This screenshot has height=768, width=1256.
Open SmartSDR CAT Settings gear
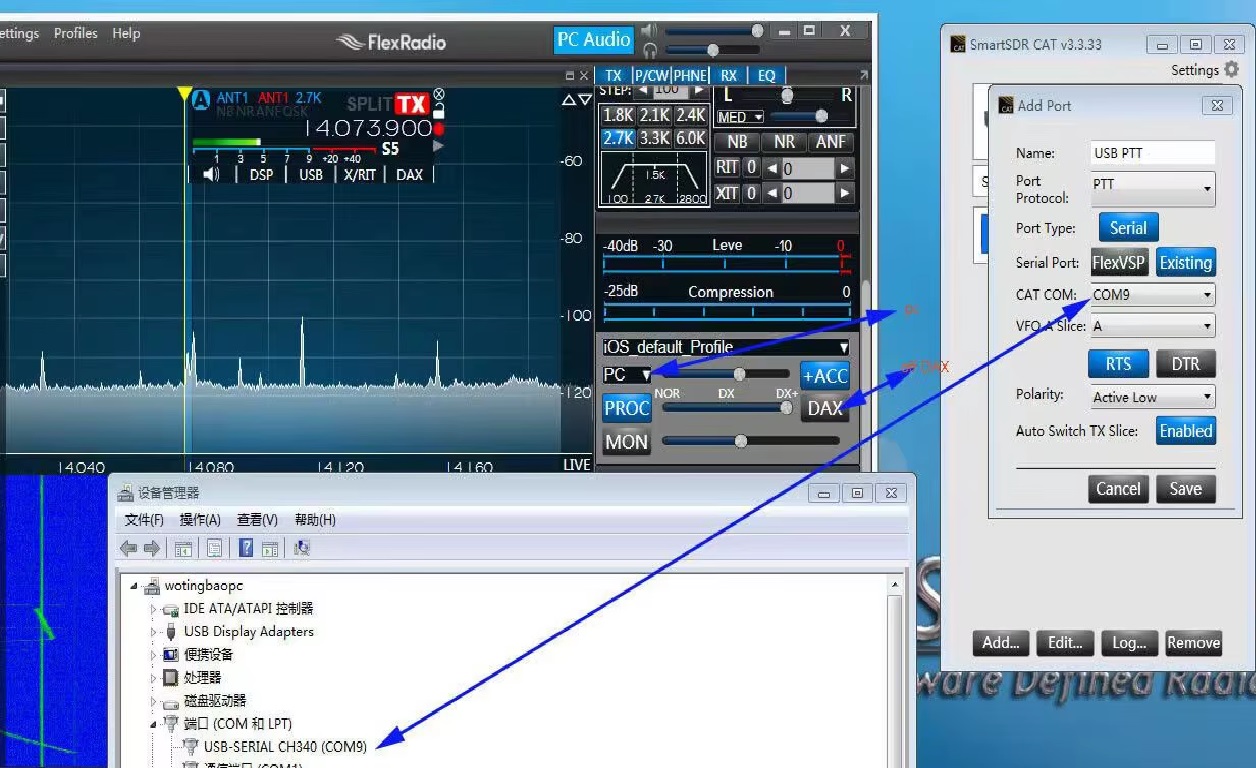point(1231,69)
